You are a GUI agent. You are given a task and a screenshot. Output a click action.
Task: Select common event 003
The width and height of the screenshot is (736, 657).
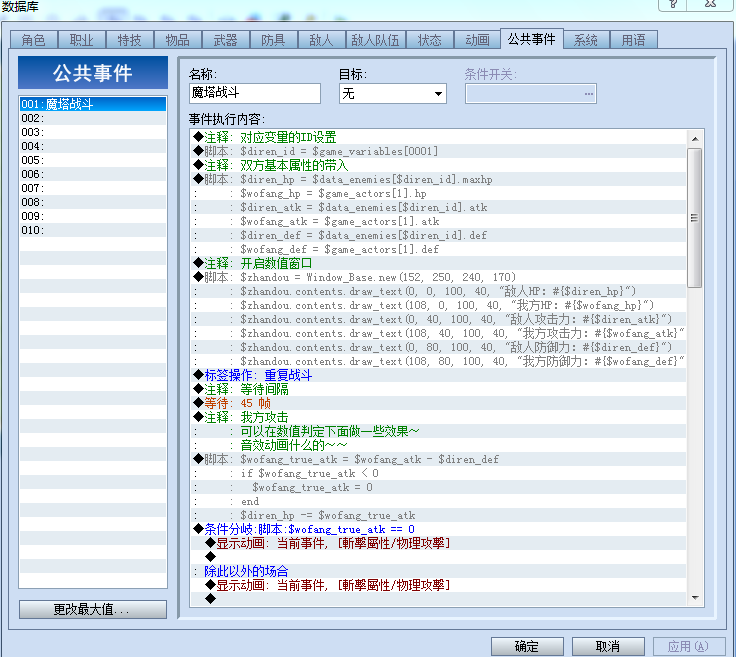click(x=93, y=132)
